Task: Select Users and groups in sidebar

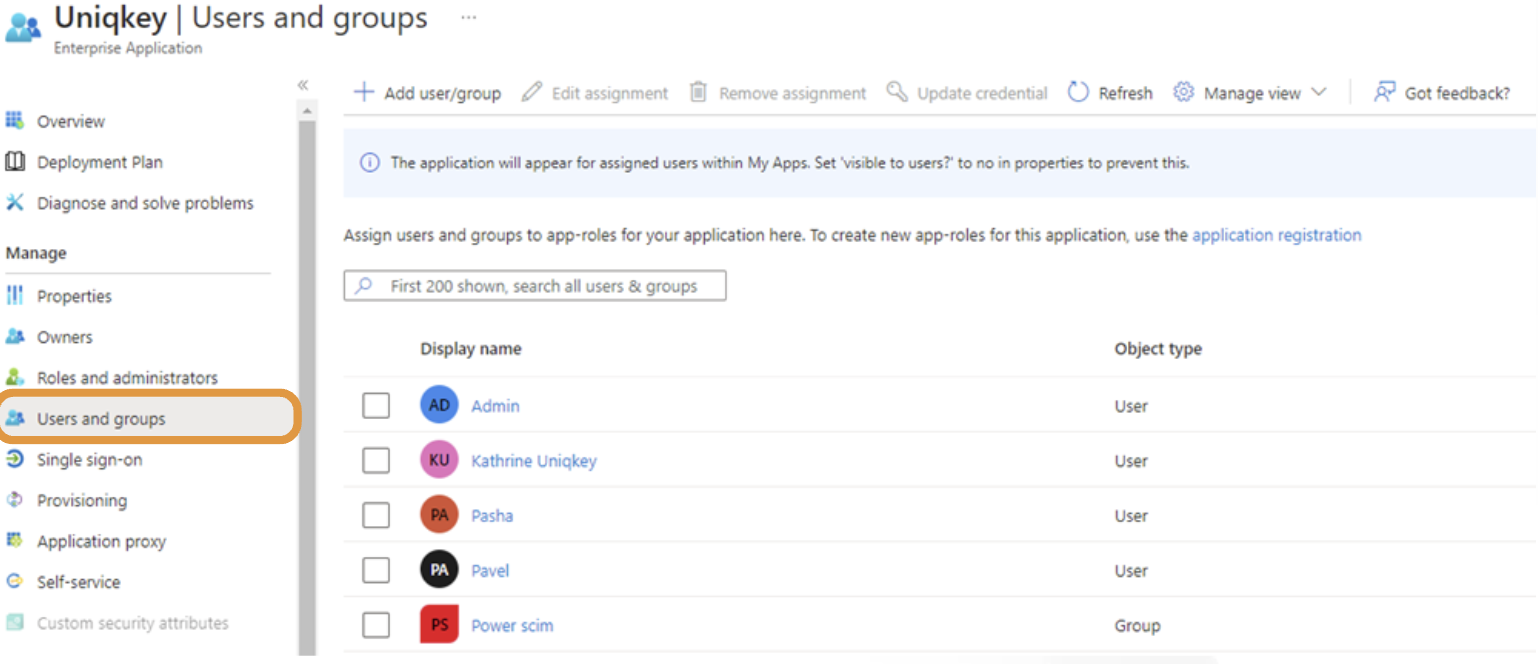Action: [x=149, y=419]
